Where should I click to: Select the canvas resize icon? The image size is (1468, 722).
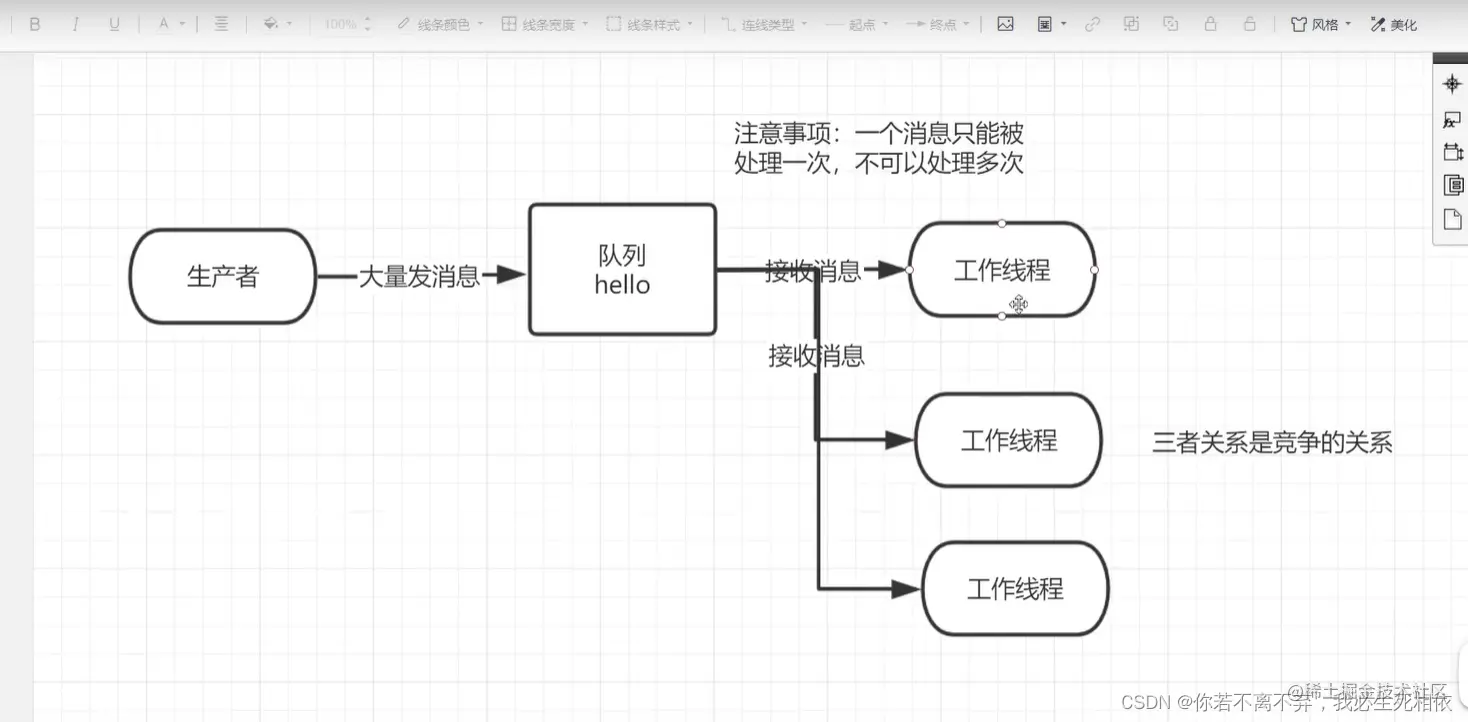pyautogui.click(x=1451, y=151)
